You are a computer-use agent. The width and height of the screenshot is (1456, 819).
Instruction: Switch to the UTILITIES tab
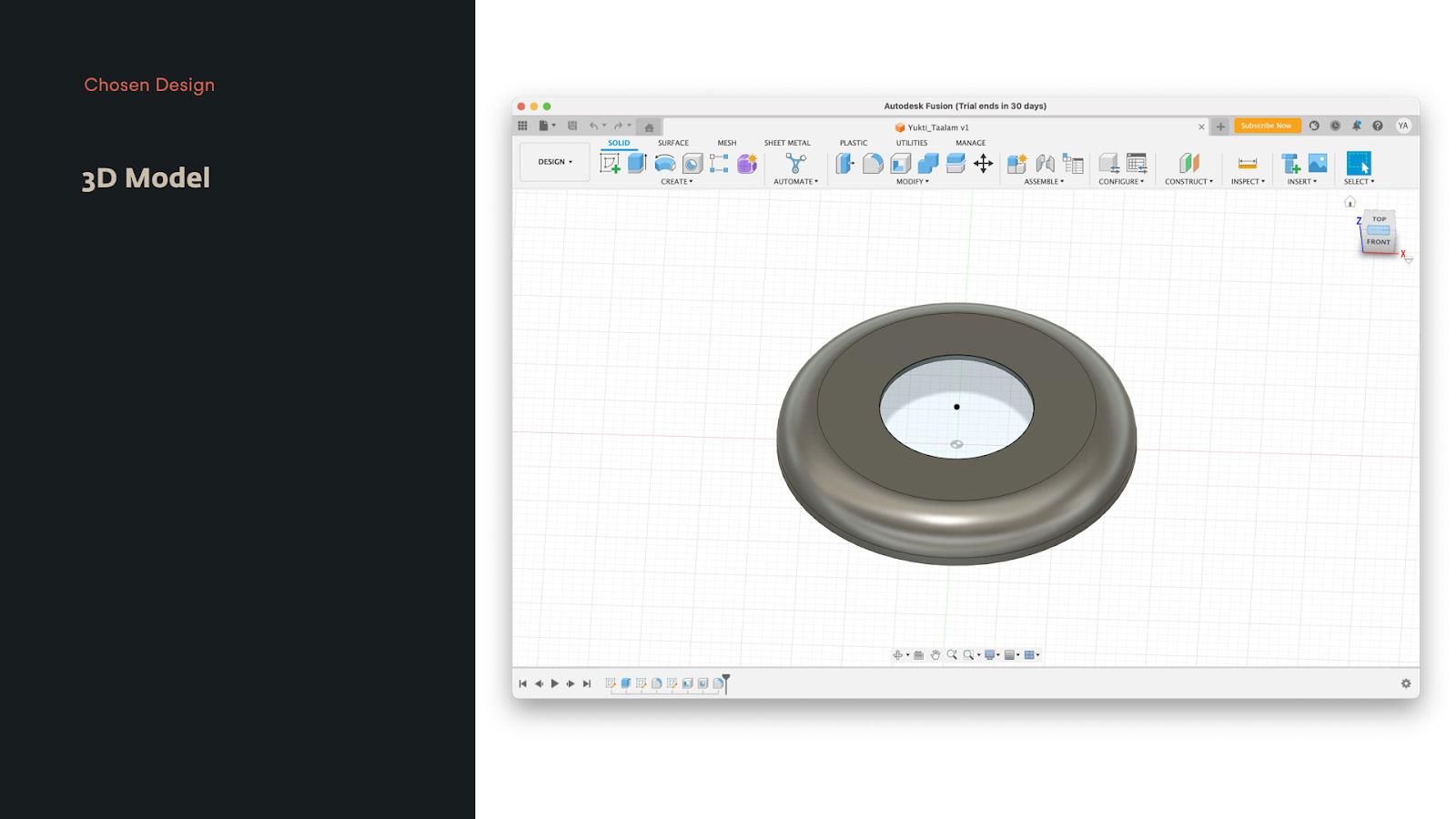point(912,143)
